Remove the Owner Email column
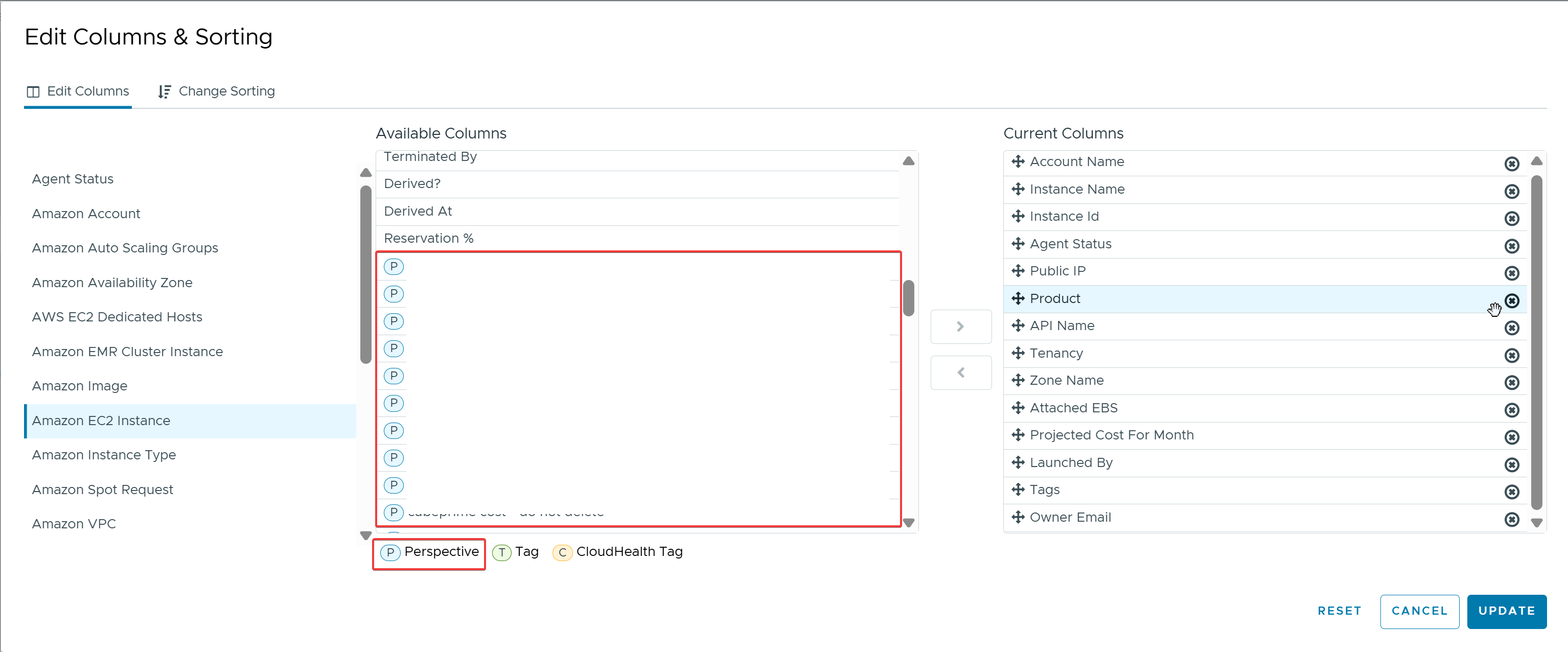This screenshot has width=1568, height=652. point(1511,519)
